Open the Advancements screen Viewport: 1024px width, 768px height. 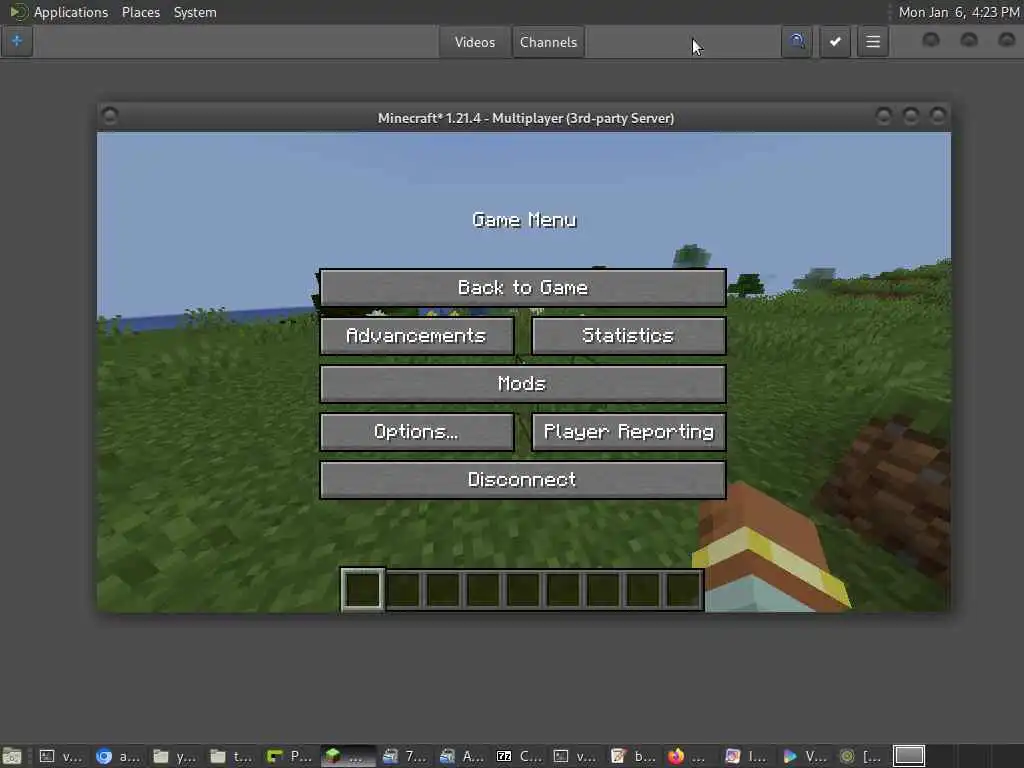[417, 336]
